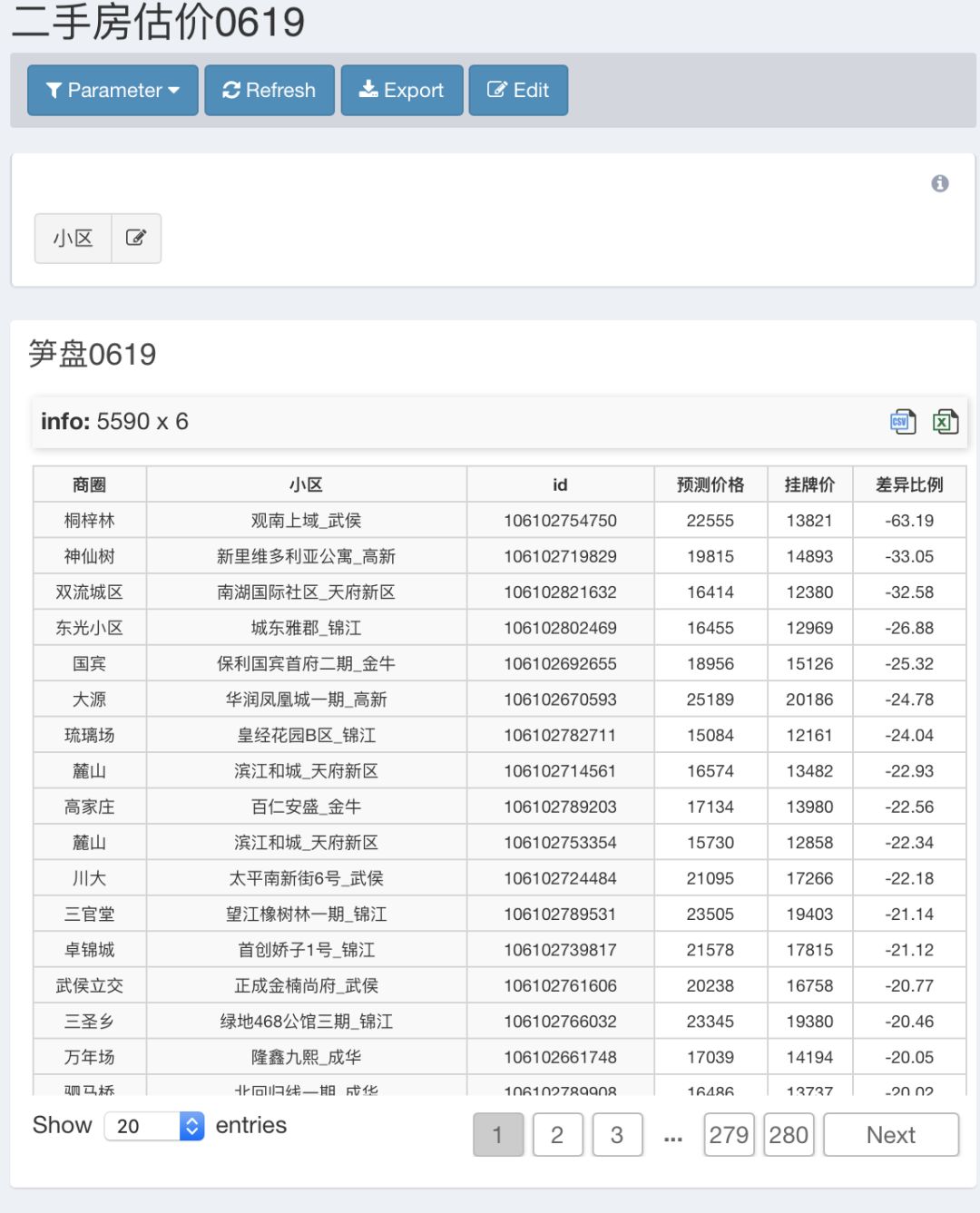Export the table to Excel format
The width and height of the screenshot is (980, 1213).
pyautogui.click(x=946, y=421)
